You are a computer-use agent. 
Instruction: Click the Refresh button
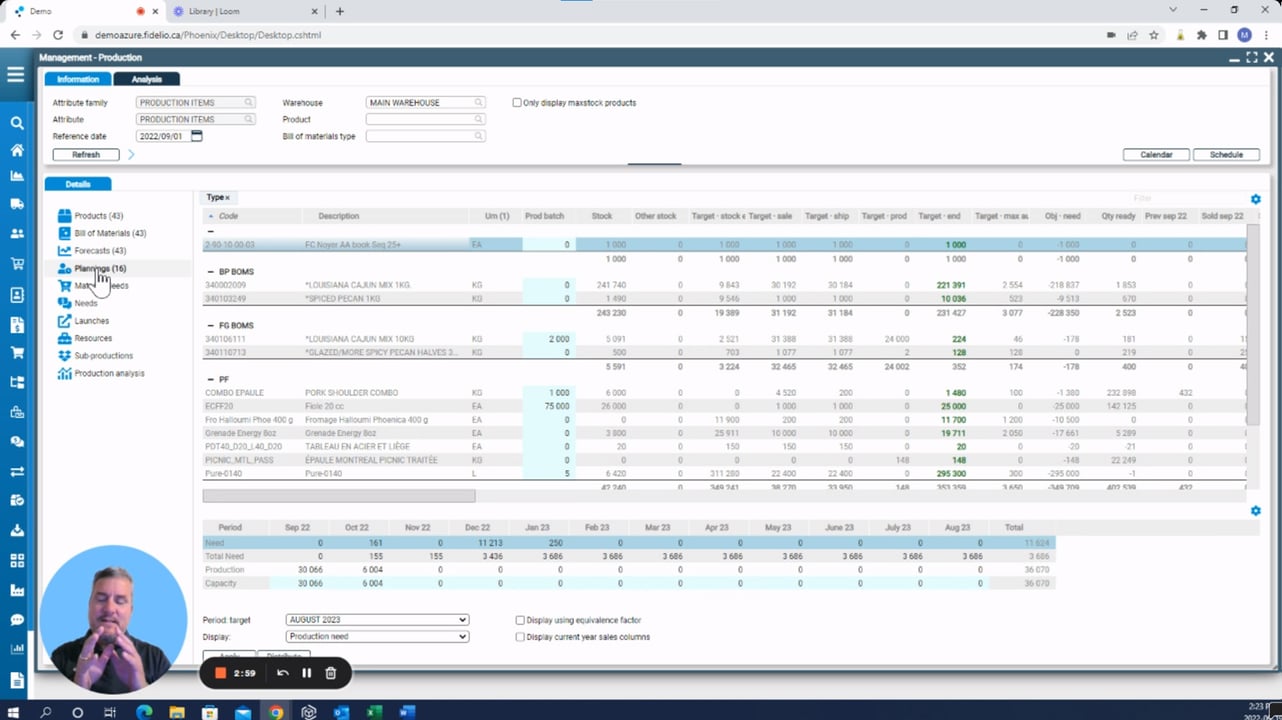click(x=86, y=154)
